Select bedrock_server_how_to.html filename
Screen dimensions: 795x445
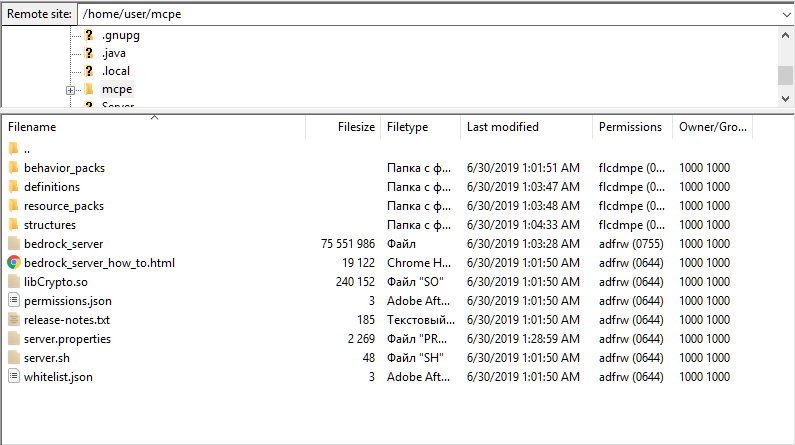click(x=99, y=263)
